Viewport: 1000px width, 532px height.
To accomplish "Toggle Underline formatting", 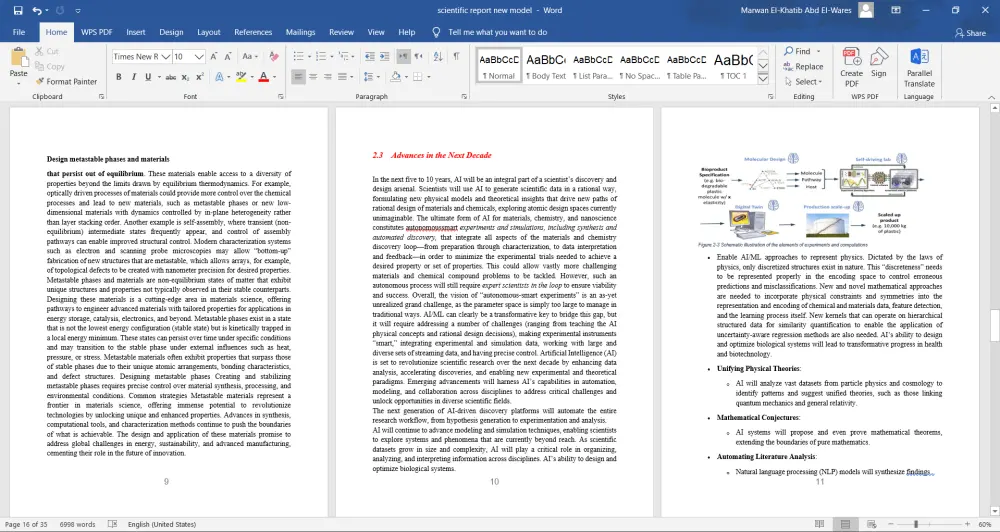I will pos(148,77).
